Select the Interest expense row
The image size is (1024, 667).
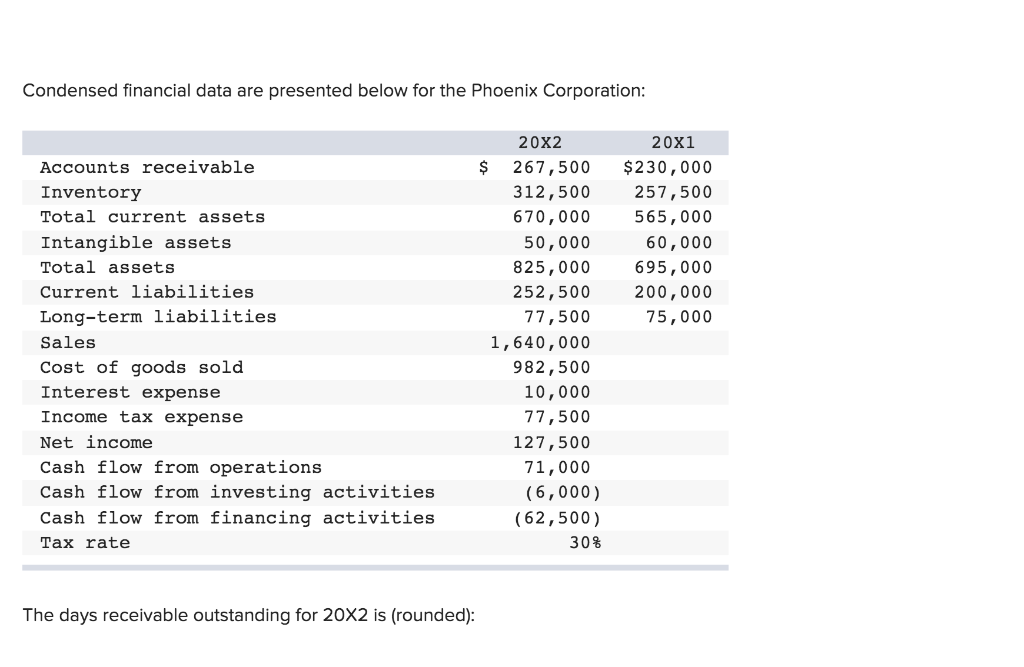pos(130,392)
